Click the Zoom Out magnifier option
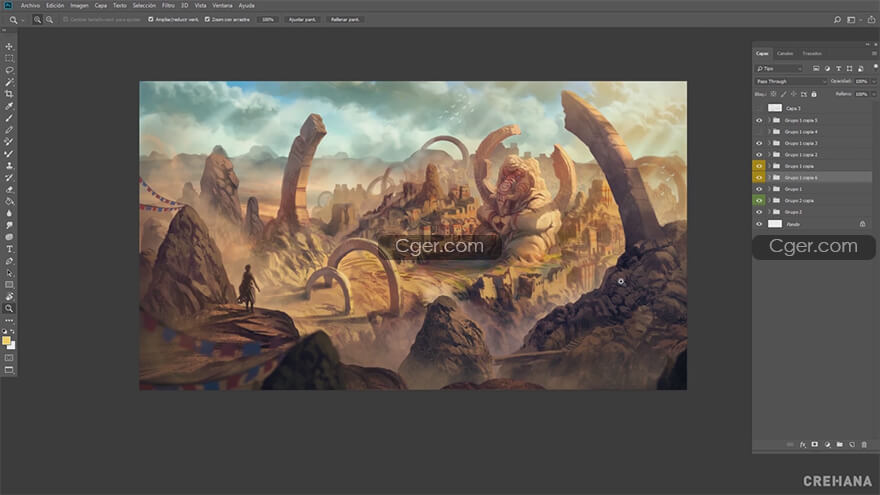 click(49, 20)
